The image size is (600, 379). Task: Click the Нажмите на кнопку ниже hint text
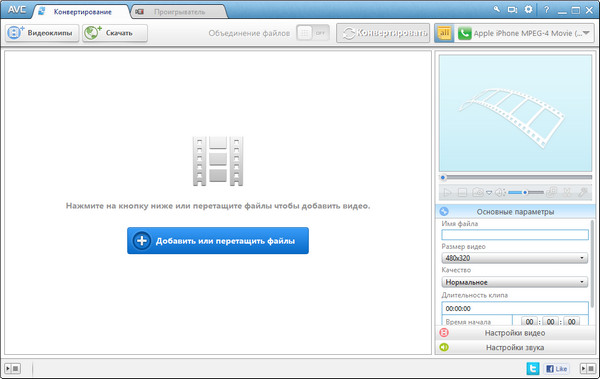click(x=218, y=206)
